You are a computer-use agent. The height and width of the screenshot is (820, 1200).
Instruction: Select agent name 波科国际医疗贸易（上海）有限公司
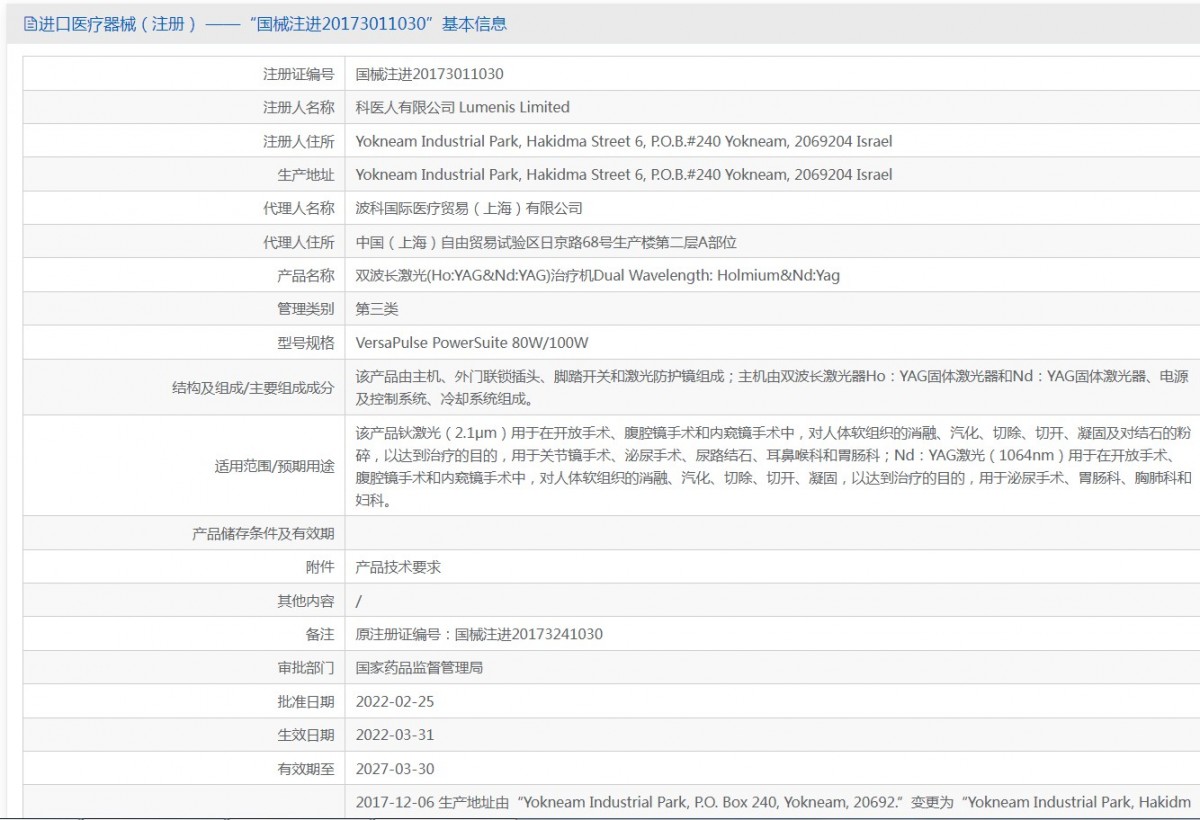click(469, 208)
